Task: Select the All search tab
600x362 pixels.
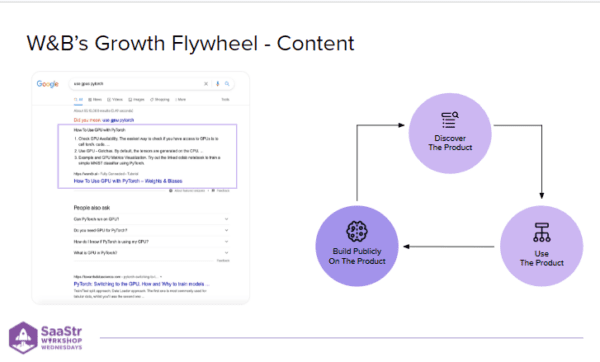Action: coord(78,99)
